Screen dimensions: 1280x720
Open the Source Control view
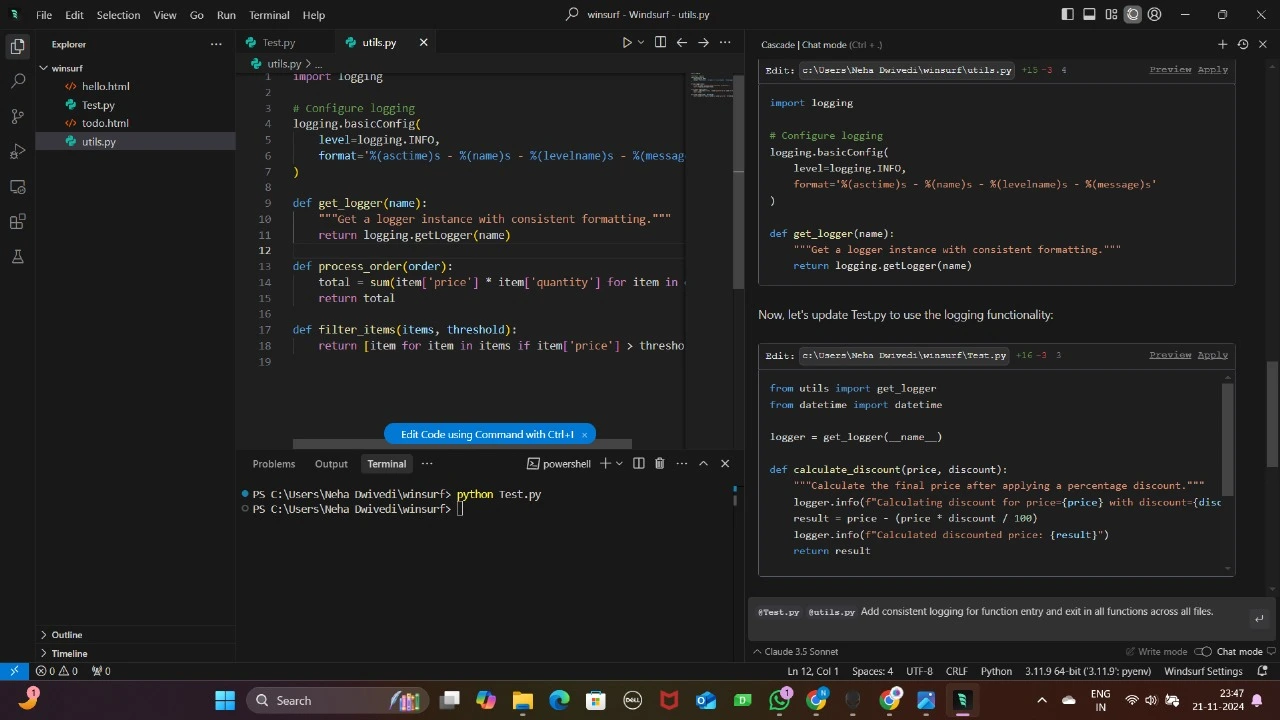(17, 116)
